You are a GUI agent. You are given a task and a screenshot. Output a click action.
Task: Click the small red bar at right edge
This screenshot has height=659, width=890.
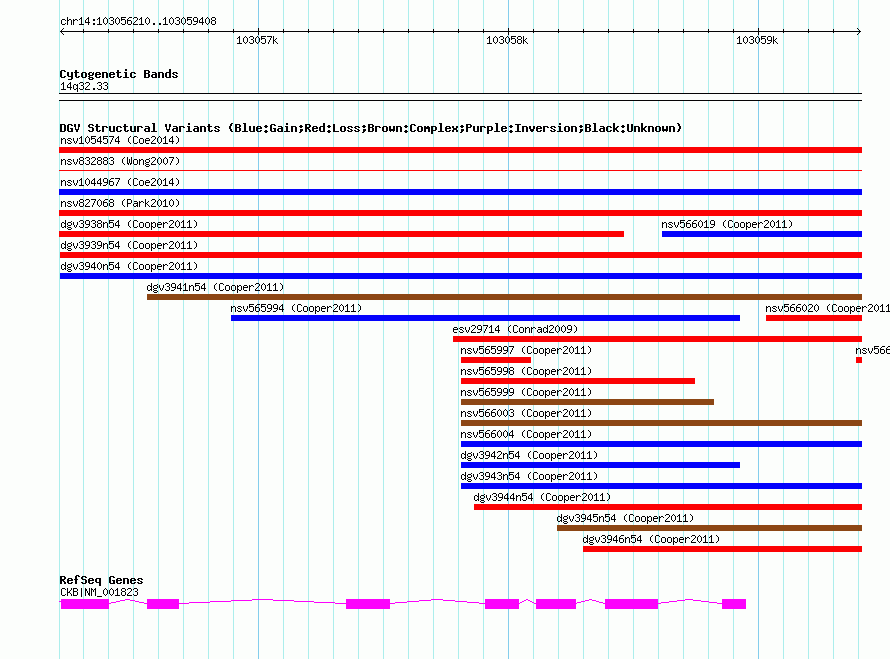[x=859, y=360]
